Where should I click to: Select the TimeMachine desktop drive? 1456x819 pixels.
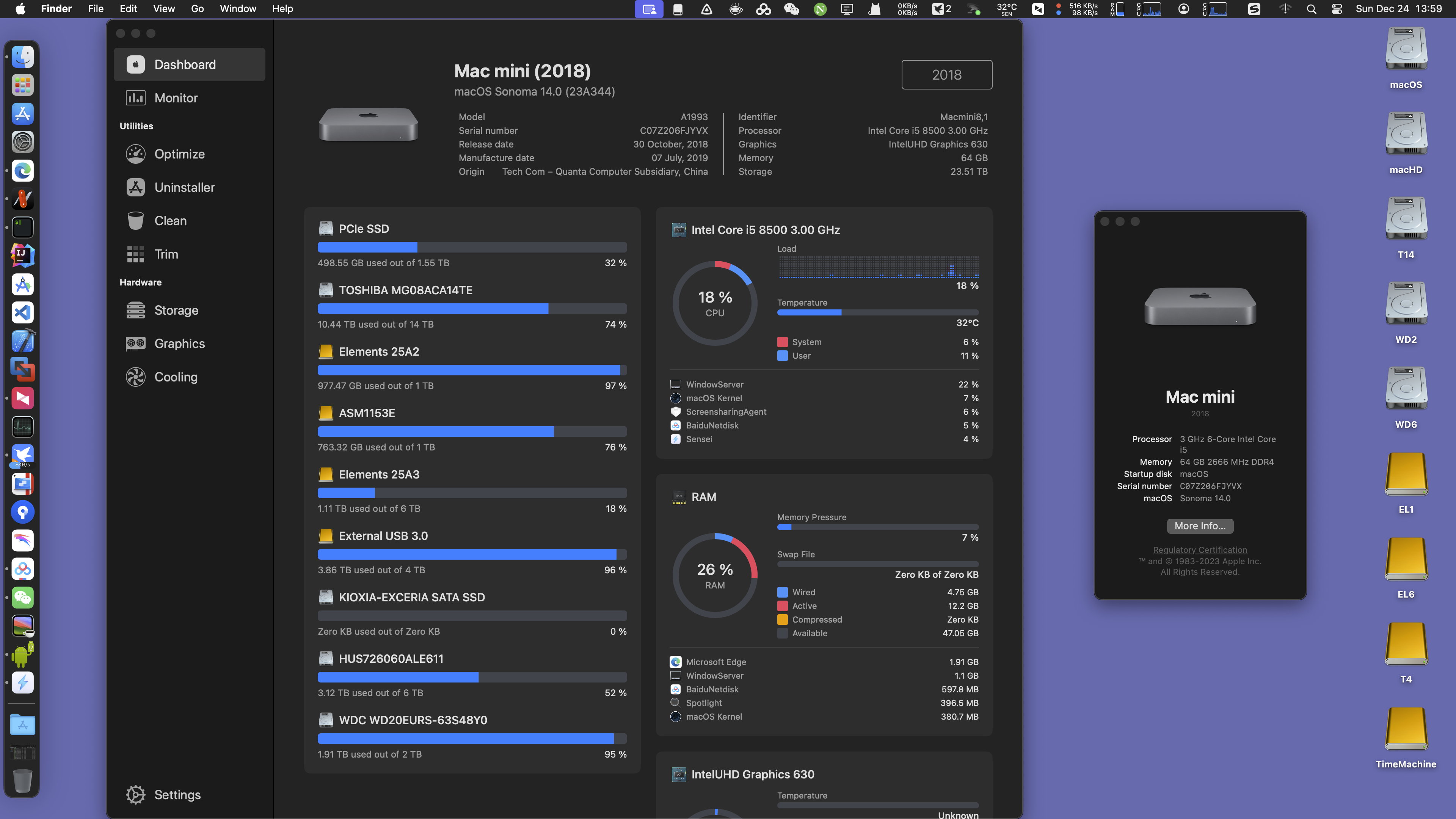(x=1406, y=737)
